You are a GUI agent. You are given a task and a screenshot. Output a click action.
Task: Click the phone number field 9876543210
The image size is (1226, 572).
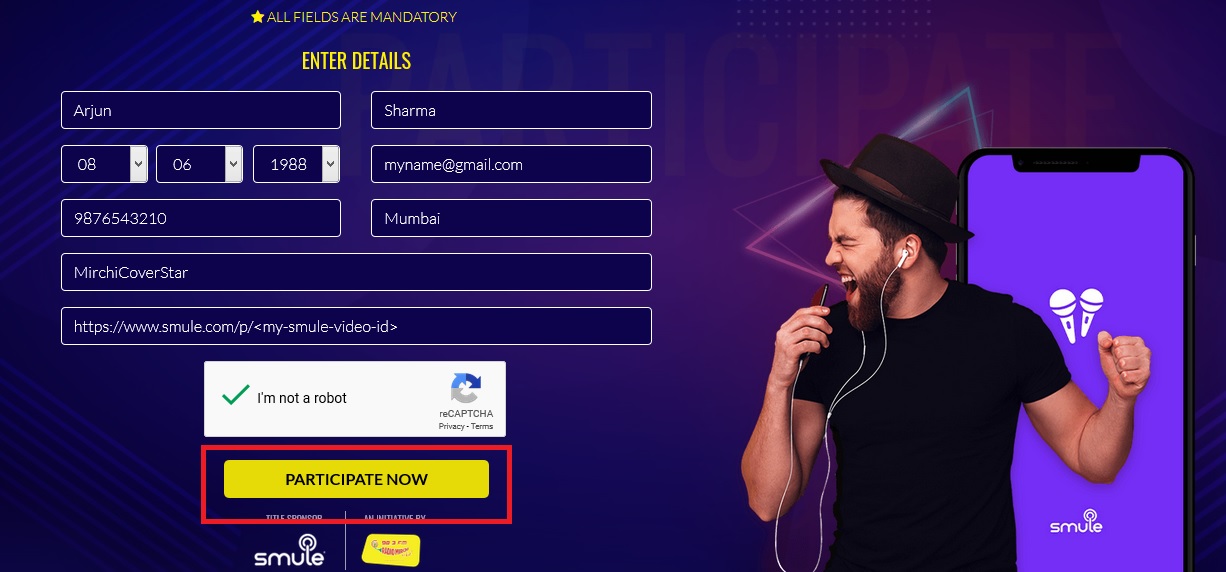coord(201,218)
